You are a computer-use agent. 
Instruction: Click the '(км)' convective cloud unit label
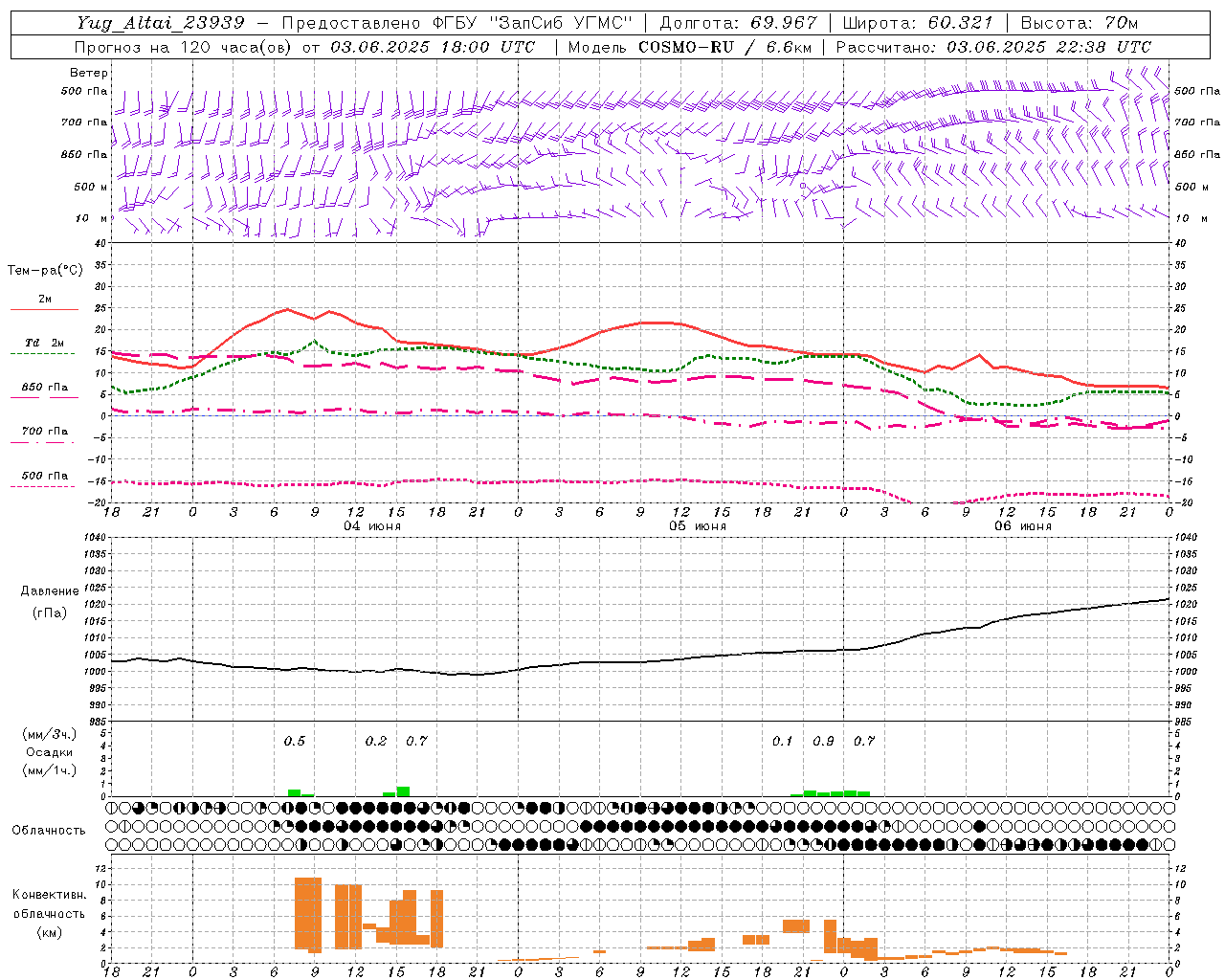49,932
